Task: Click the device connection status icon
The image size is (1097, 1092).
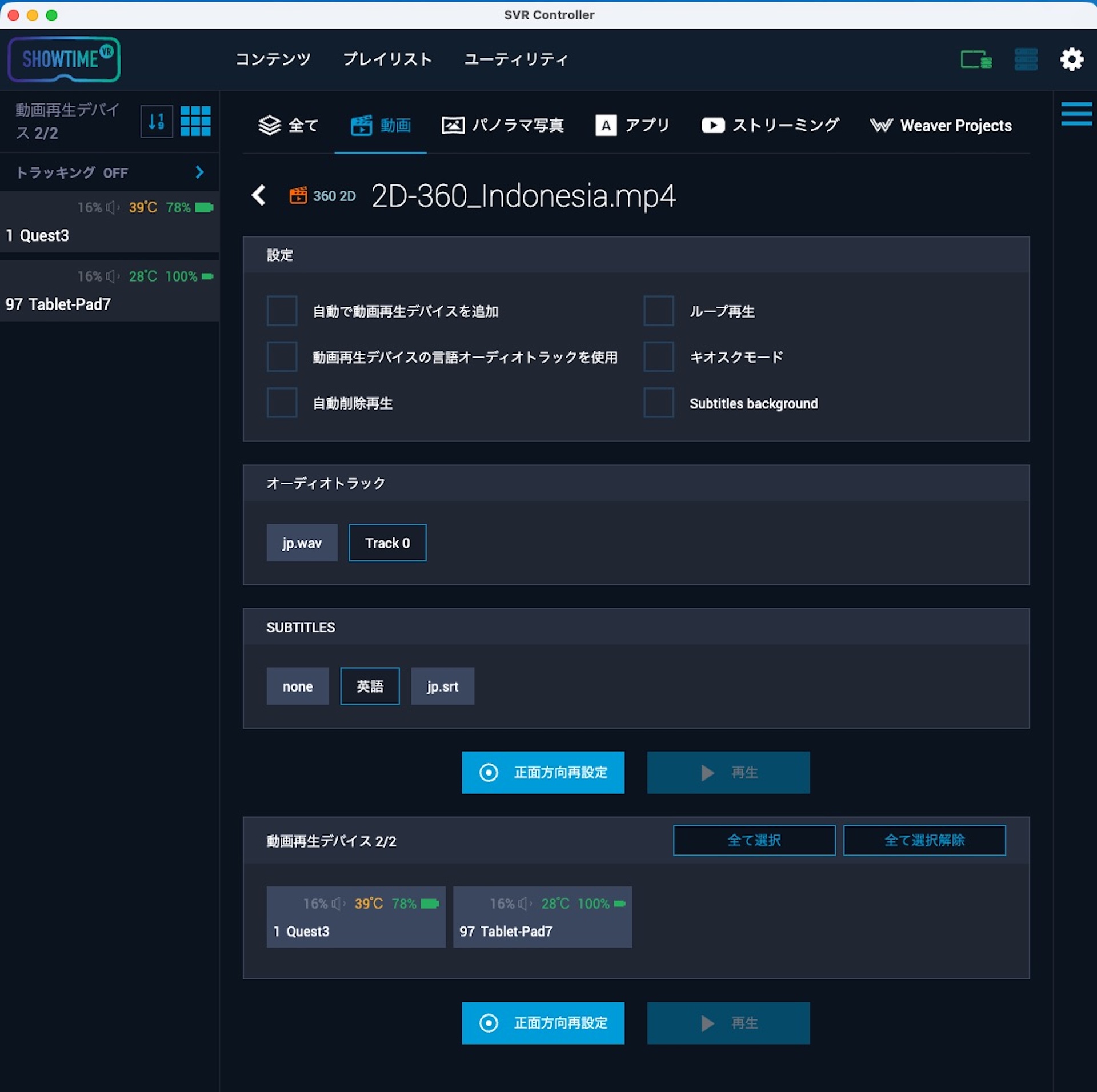Action: click(x=976, y=59)
